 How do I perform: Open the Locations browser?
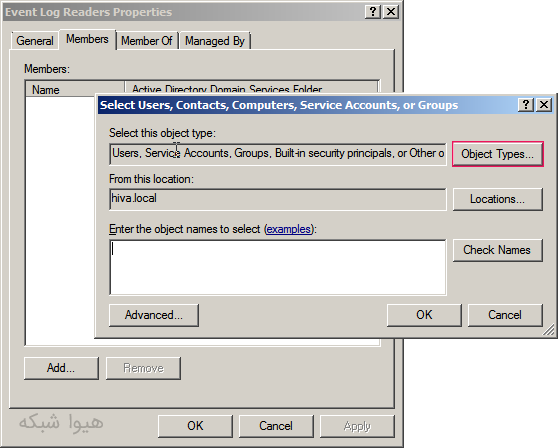pyautogui.click(x=498, y=199)
